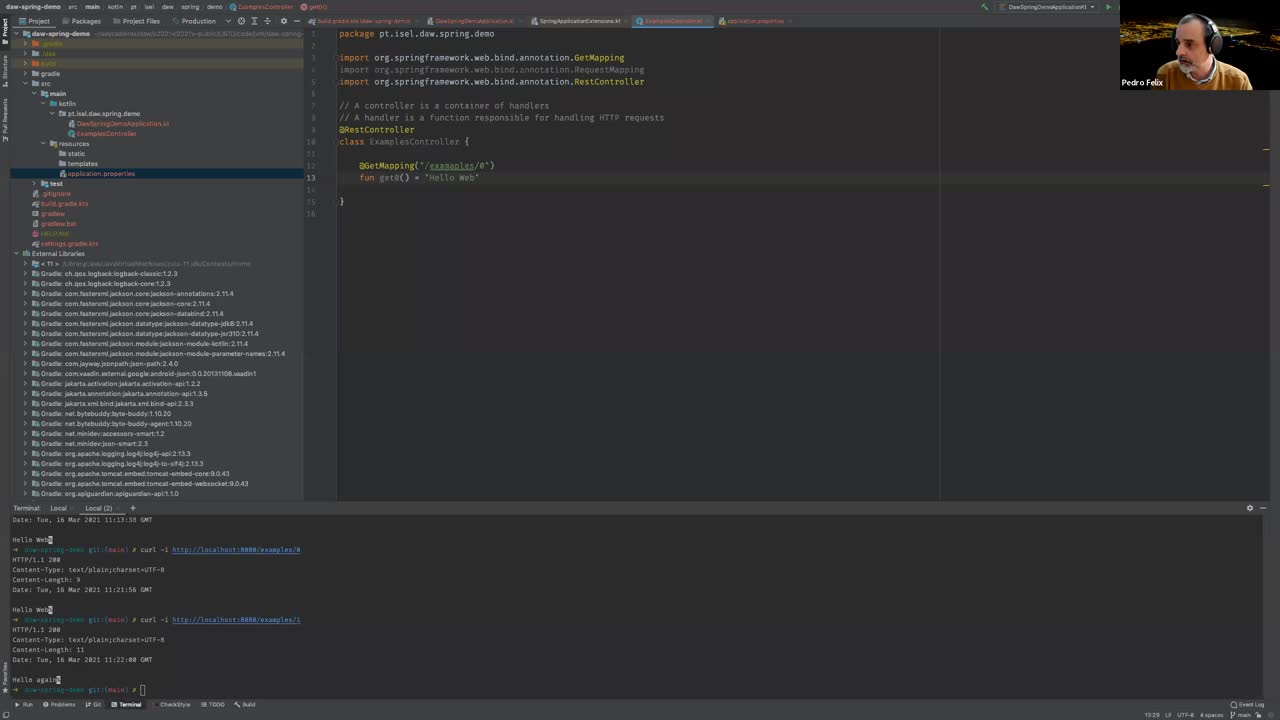1280x720 pixels.
Task: Open the Event Log
Action: 1246,705
